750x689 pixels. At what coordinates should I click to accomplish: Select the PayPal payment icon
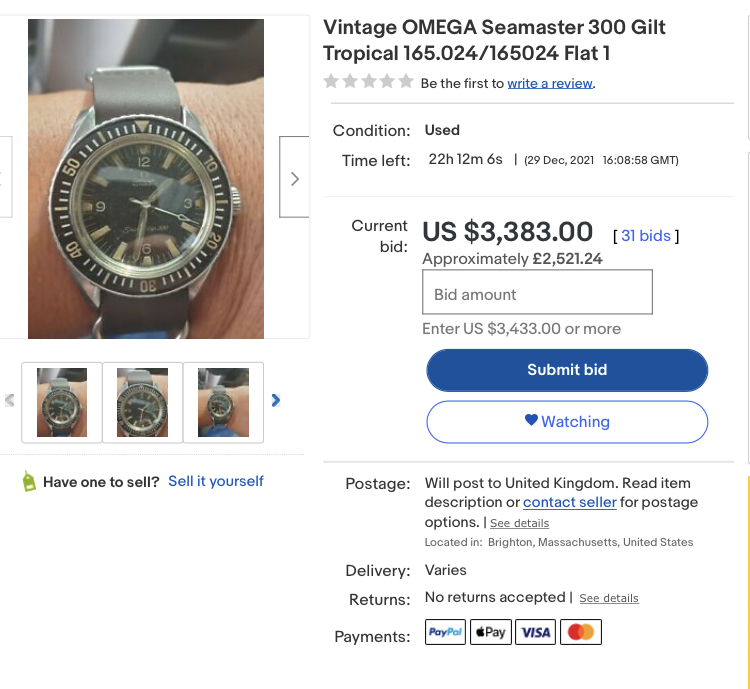[x=445, y=632]
